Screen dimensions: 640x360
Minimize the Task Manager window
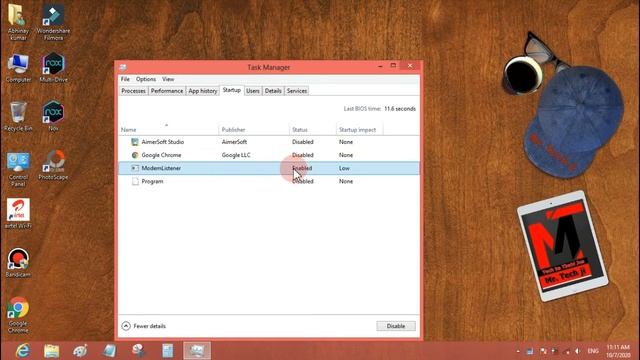pyautogui.click(x=380, y=66)
